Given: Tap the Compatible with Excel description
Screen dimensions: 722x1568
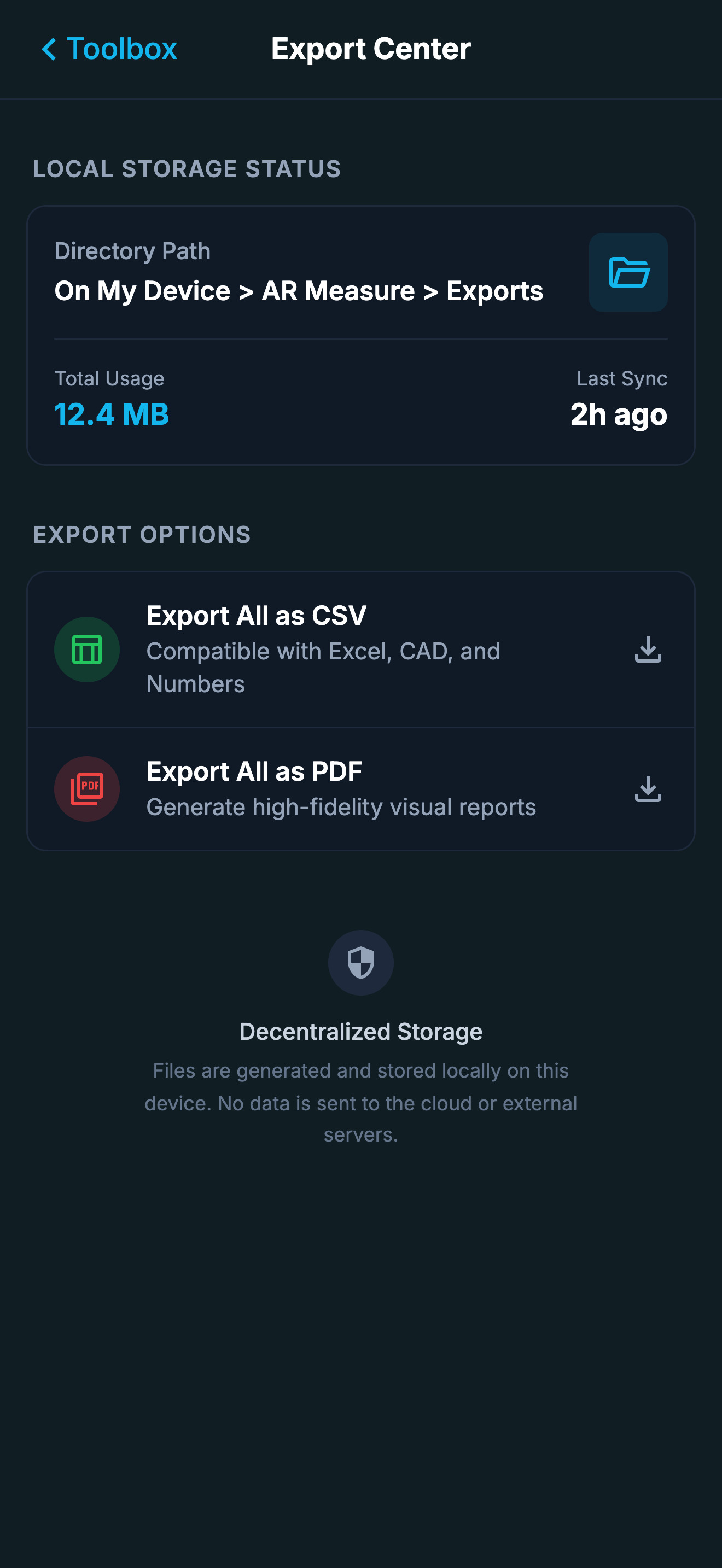Looking at the screenshot, I should click(323, 668).
